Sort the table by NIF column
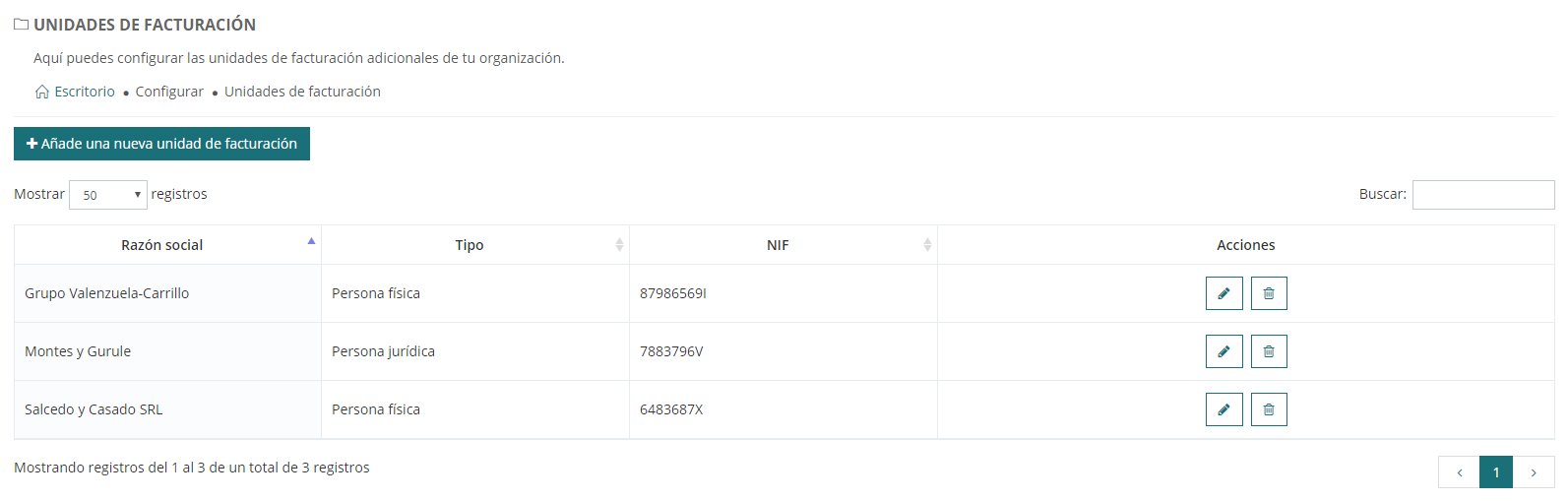1568x501 pixels. point(778,245)
